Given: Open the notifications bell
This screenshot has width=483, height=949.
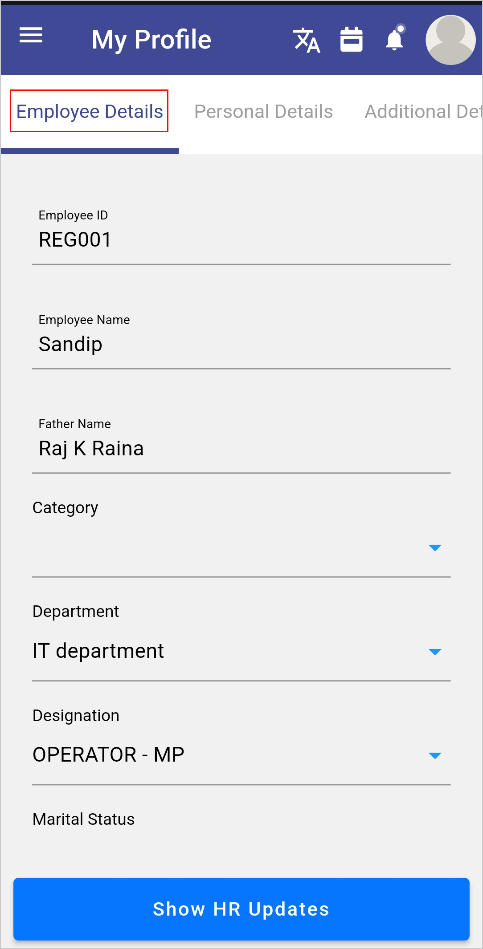Looking at the screenshot, I should click(395, 38).
